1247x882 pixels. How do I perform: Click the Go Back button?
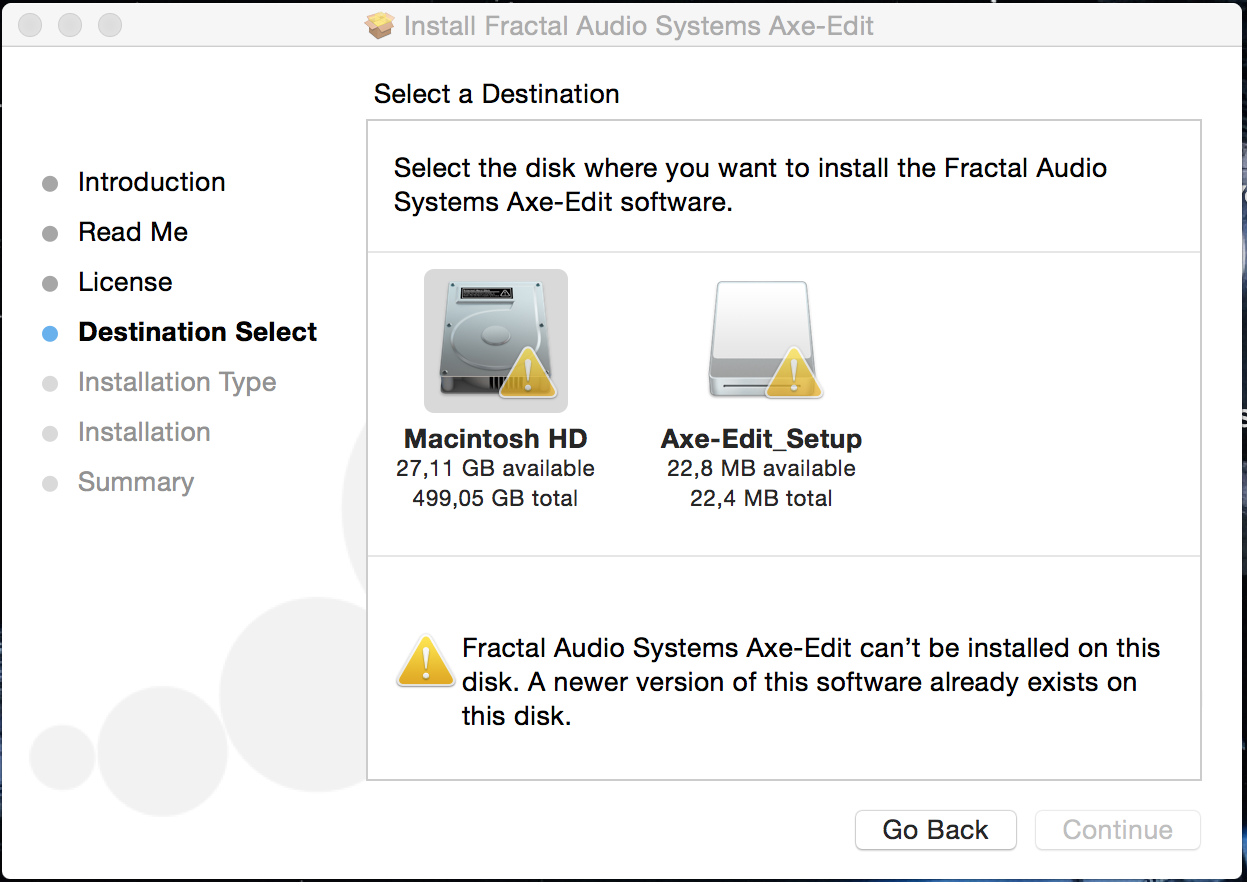936,830
